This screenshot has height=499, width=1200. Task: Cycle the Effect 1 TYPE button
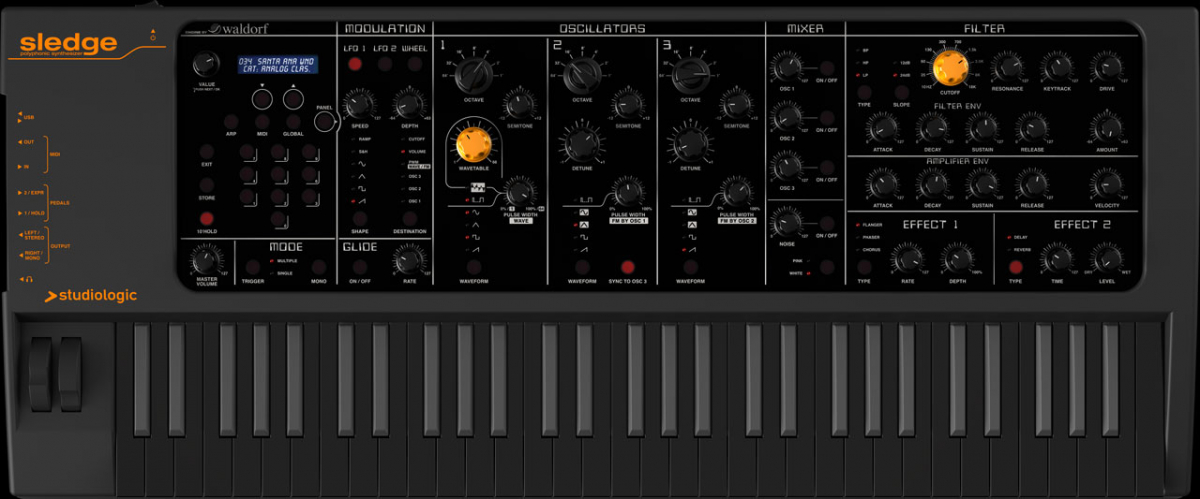tap(864, 267)
